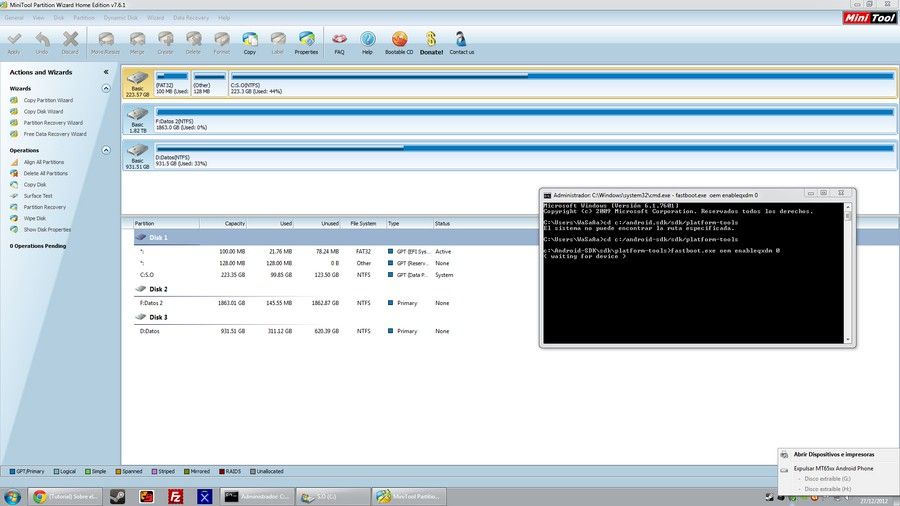Viewport: 900px width, 506px height.
Task: Collapse the Actions and Wizards panel
Action: coord(106,72)
